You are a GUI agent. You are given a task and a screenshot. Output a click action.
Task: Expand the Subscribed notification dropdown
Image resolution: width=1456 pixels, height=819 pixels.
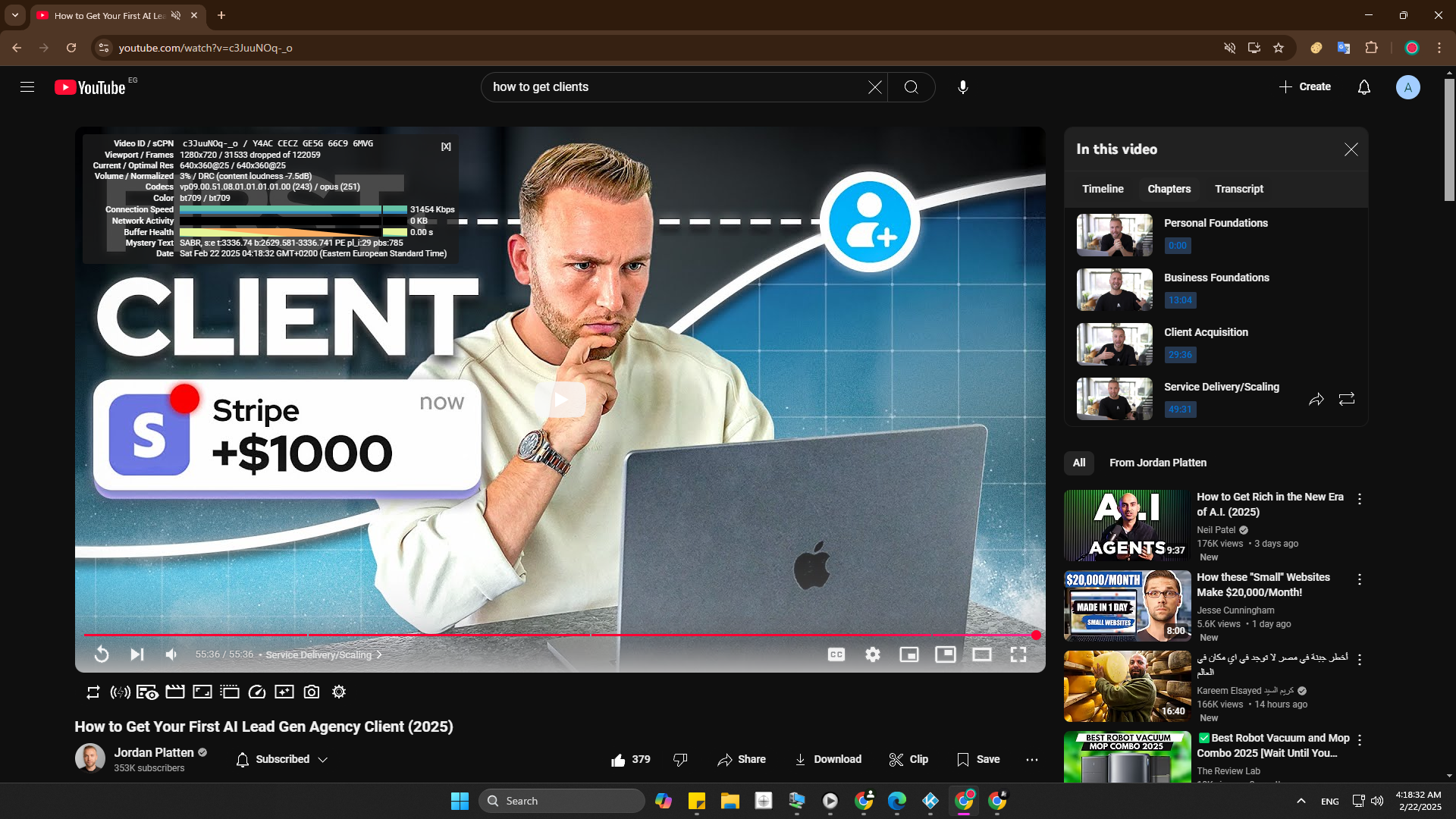point(323,759)
